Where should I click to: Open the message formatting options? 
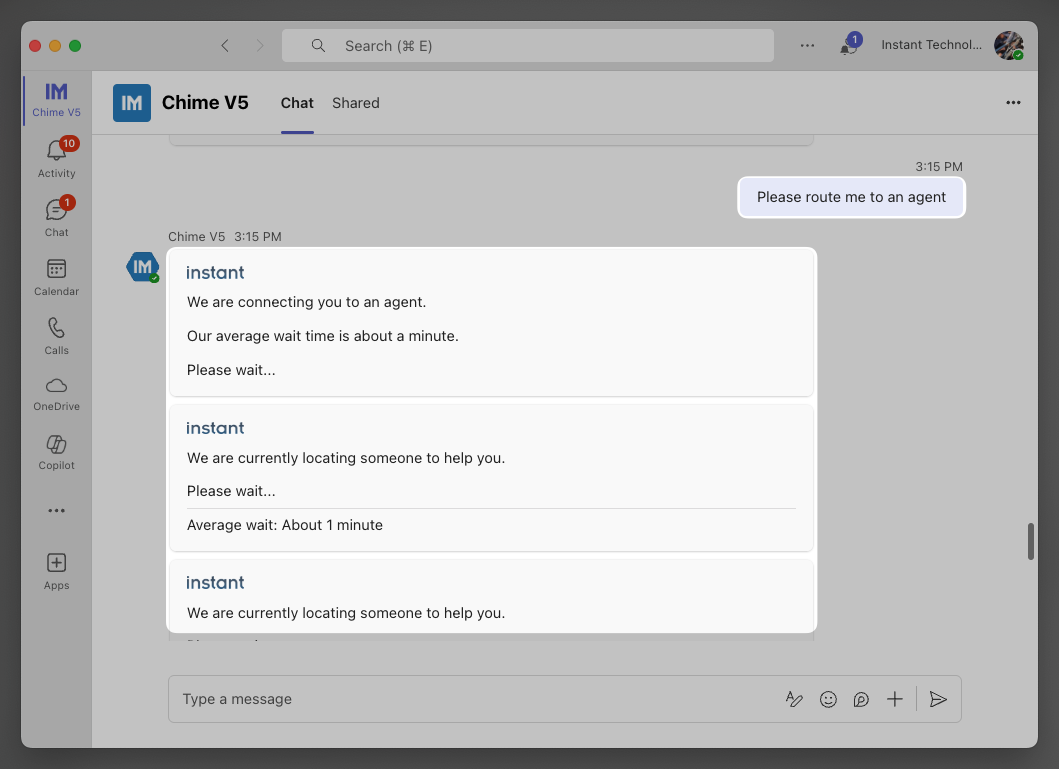pos(794,699)
